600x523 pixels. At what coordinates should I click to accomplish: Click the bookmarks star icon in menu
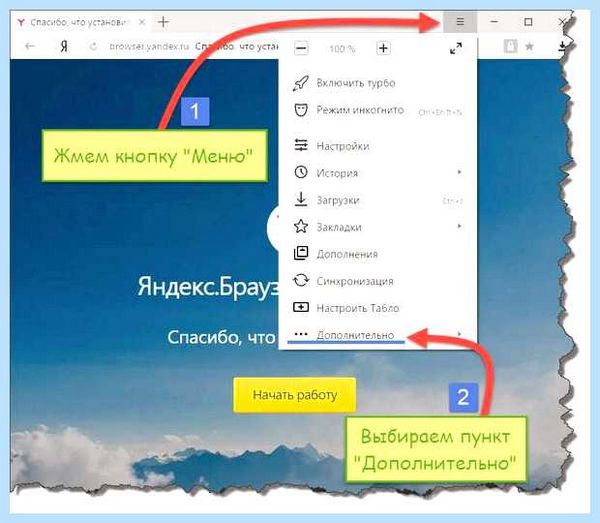(301, 226)
